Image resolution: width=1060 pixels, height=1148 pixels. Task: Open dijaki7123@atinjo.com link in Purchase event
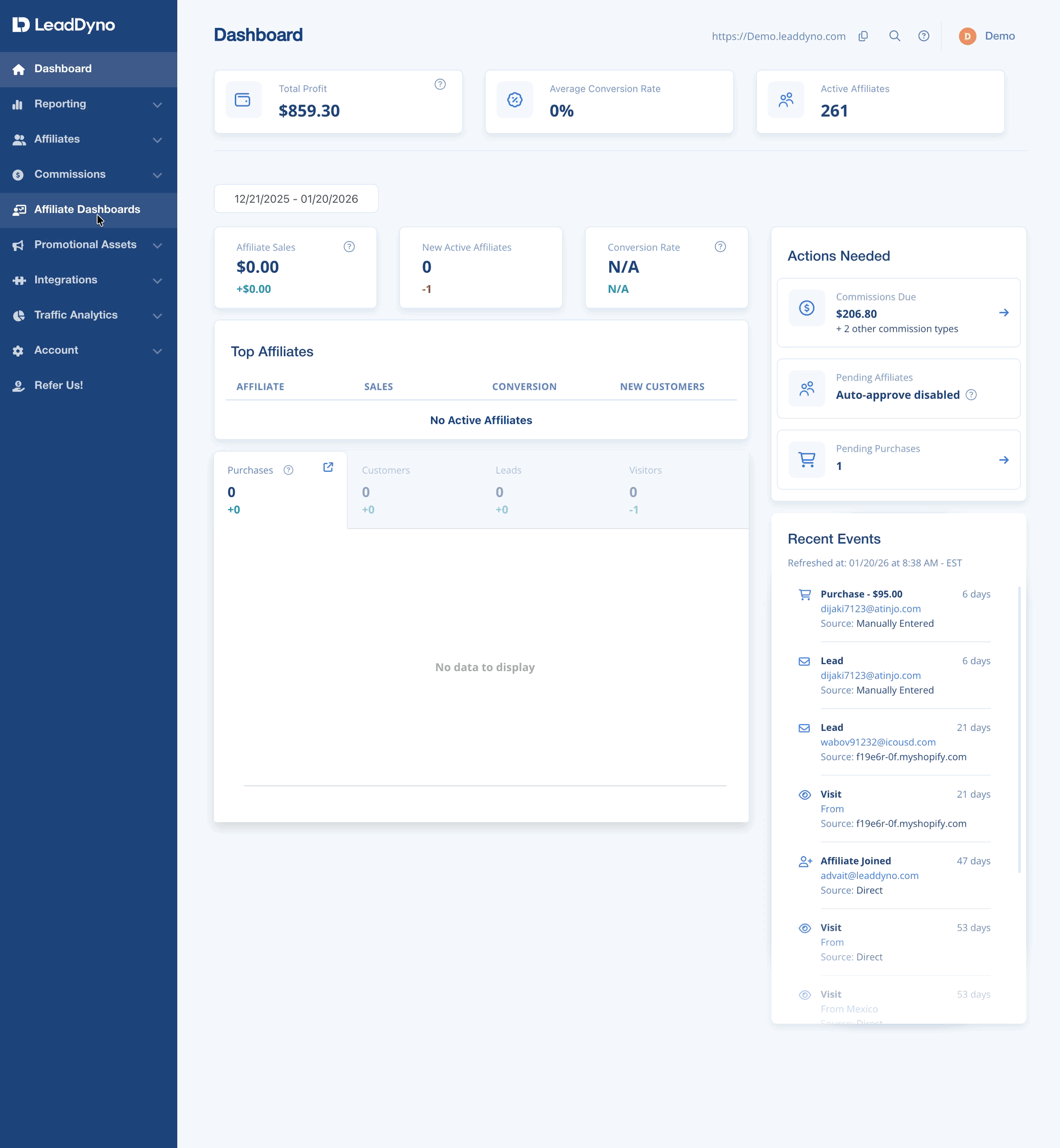click(870, 609)
